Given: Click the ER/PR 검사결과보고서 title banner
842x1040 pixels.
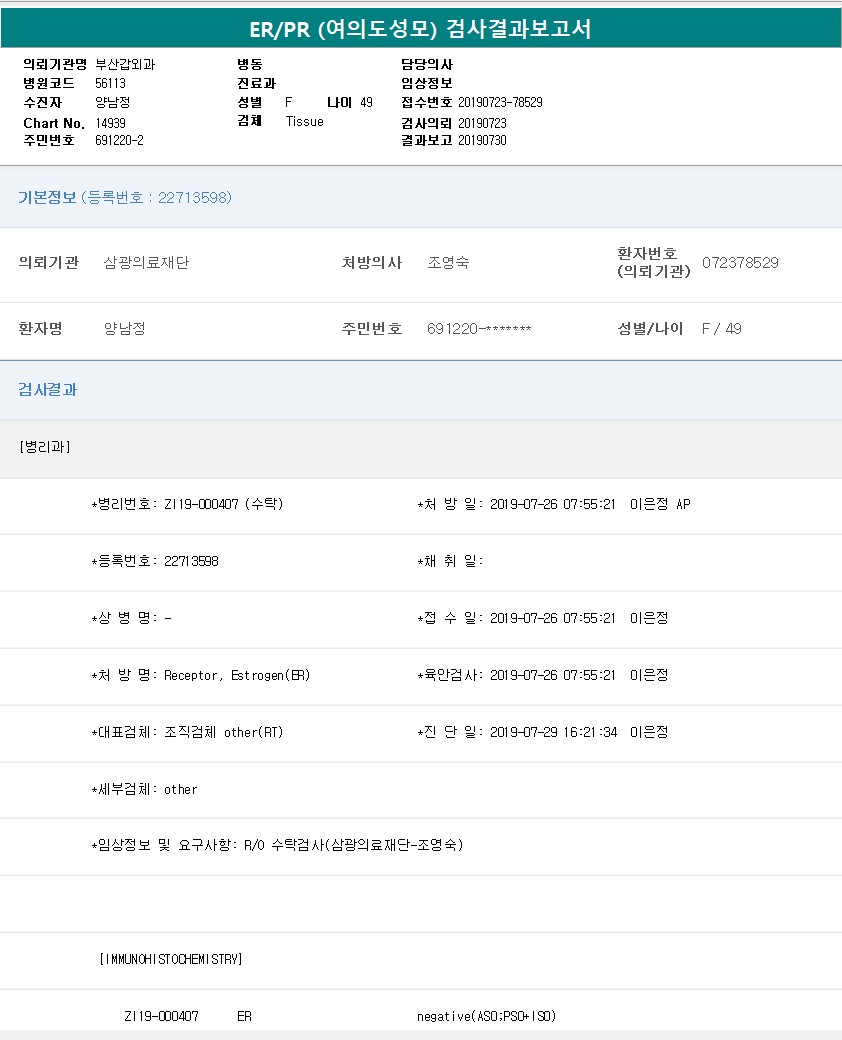Looking at the screenshot, I should click(420, 29).
